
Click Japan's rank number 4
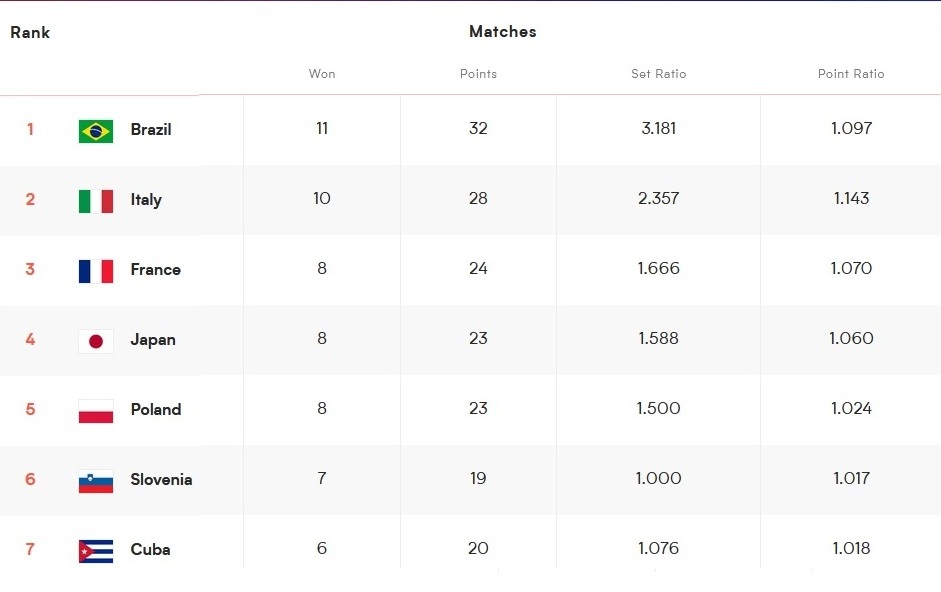coord(30,339)
